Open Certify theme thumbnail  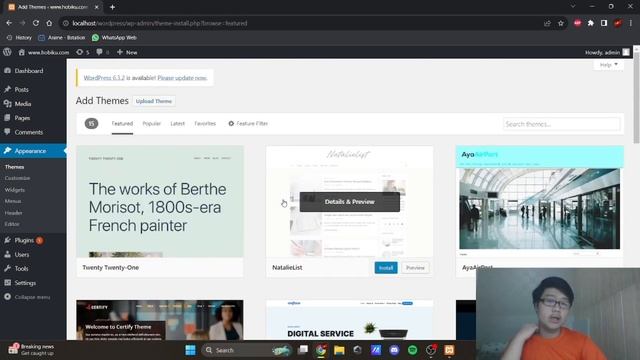(160, 320)
